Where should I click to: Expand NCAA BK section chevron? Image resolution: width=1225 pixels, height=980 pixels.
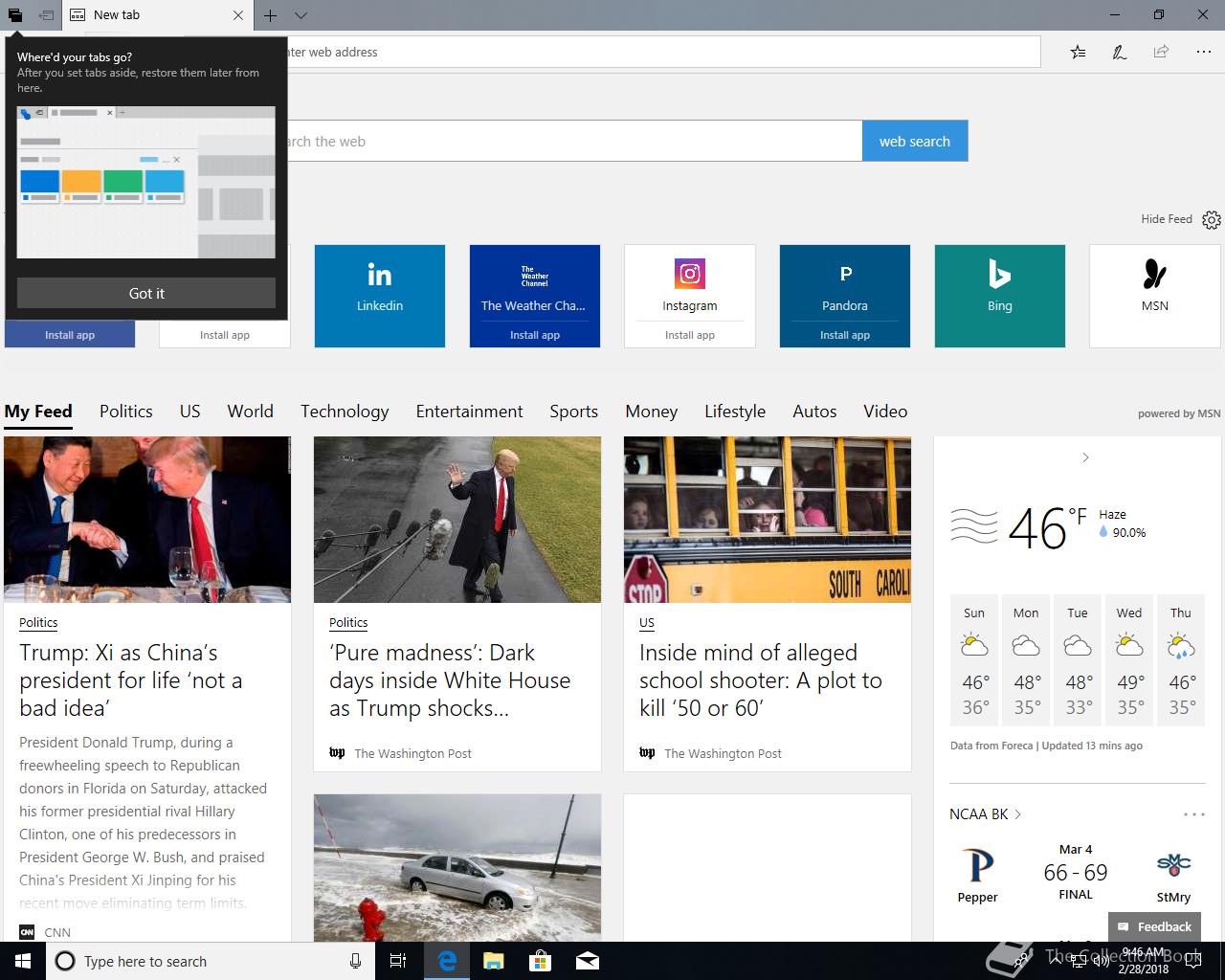(x=1017, y=814)
